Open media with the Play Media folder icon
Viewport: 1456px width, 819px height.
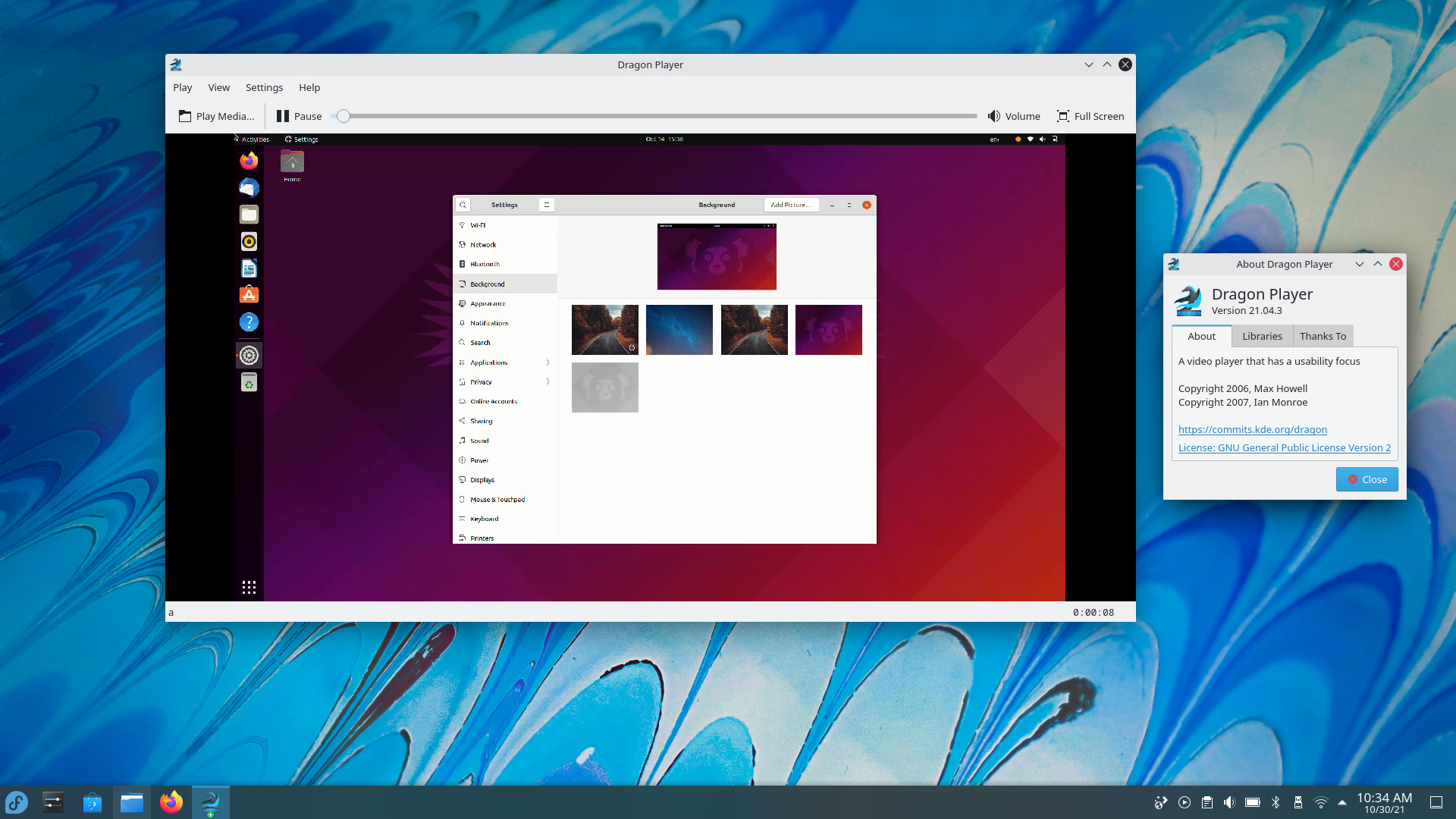tap(185, 116)
